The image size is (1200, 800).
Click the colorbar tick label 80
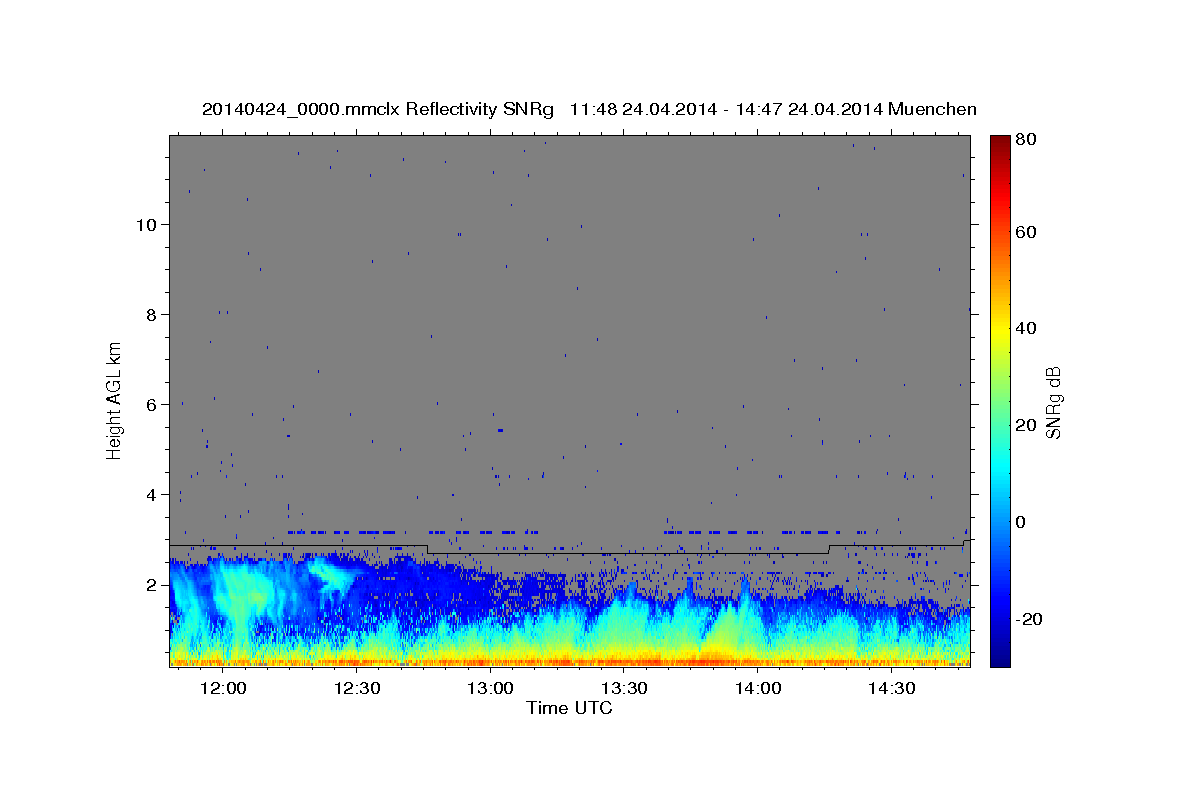1027,139
